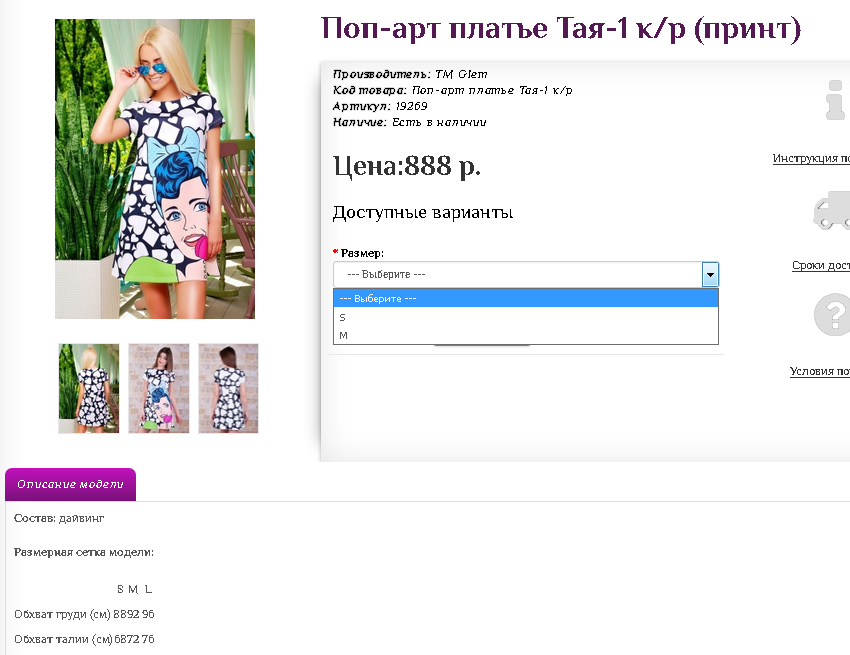Click the question mark icon
The height and width of the screenshot is (655, 850).
click(x=832, y=314)
